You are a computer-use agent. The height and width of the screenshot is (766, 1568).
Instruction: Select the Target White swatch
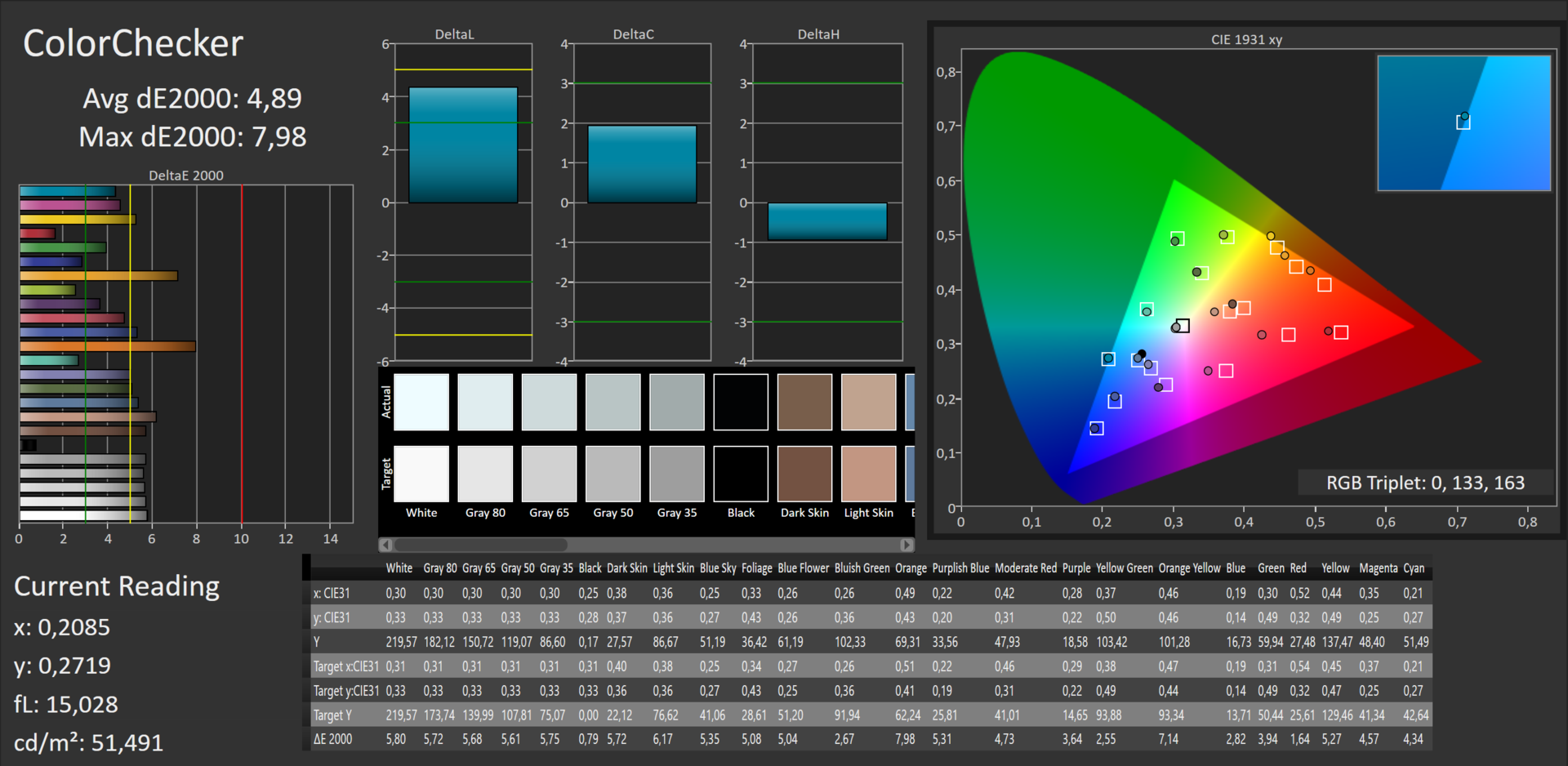(421, 474)
